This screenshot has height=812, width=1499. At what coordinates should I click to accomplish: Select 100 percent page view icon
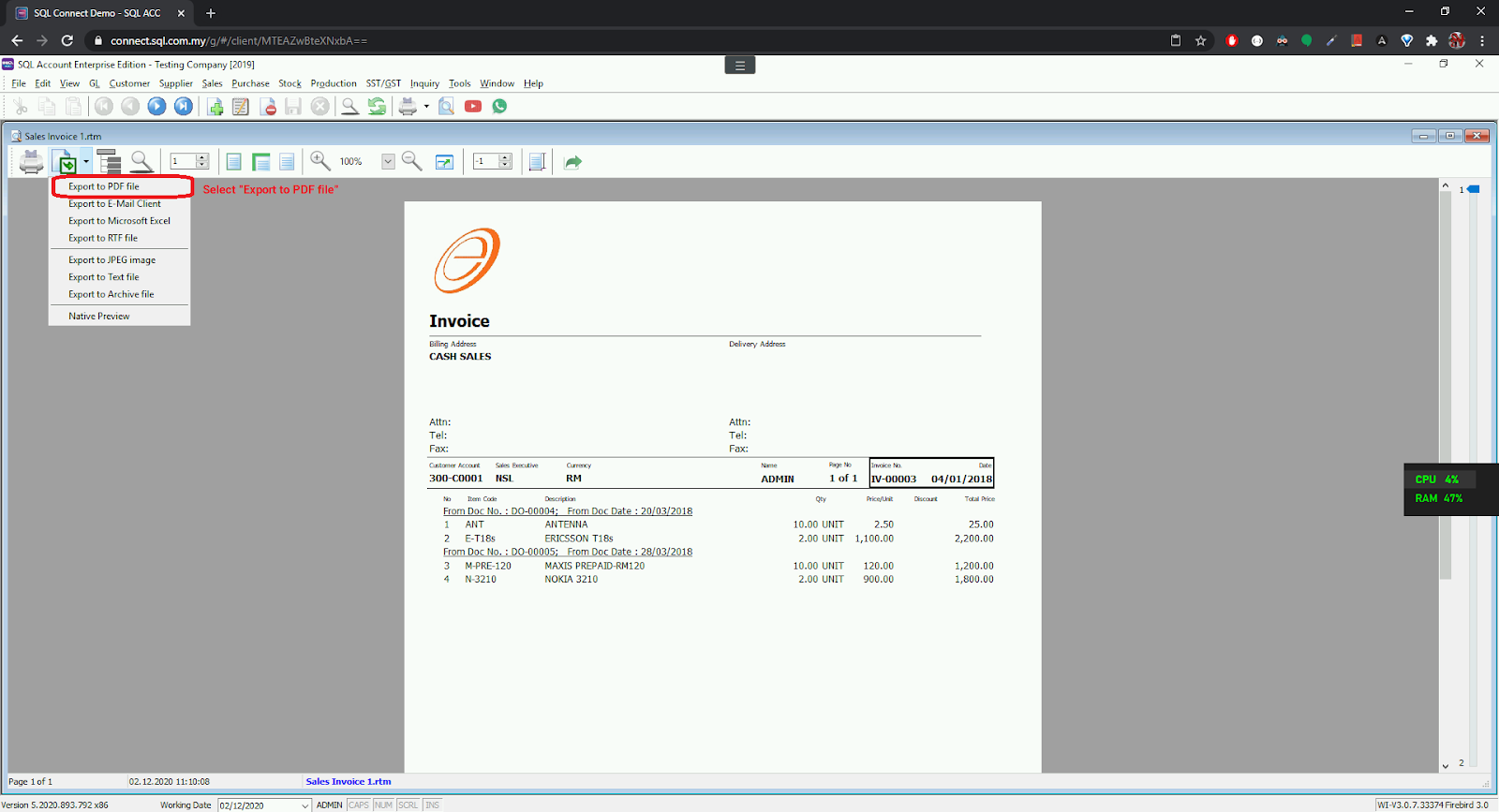287,162
